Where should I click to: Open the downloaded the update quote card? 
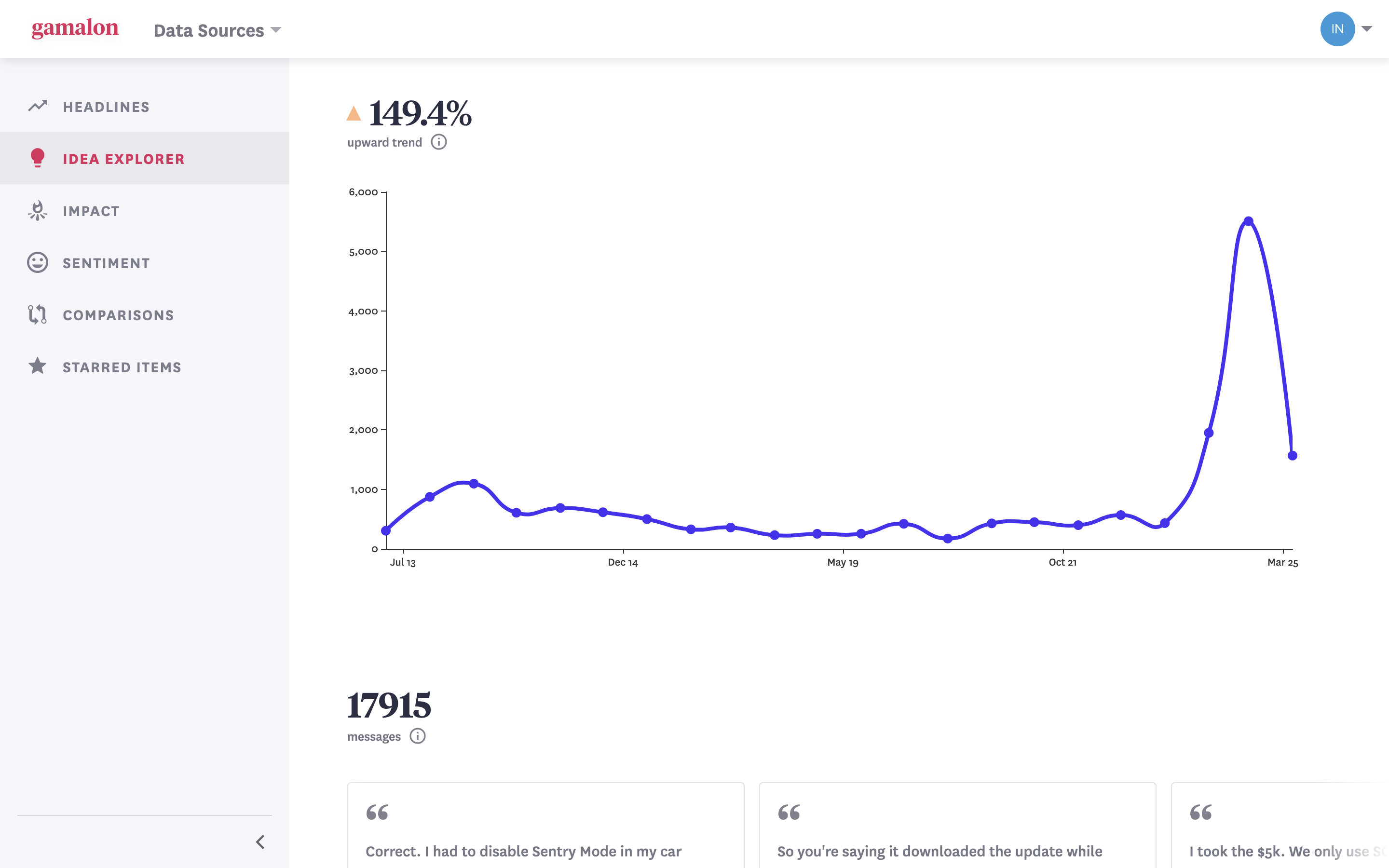pos(958,826)
